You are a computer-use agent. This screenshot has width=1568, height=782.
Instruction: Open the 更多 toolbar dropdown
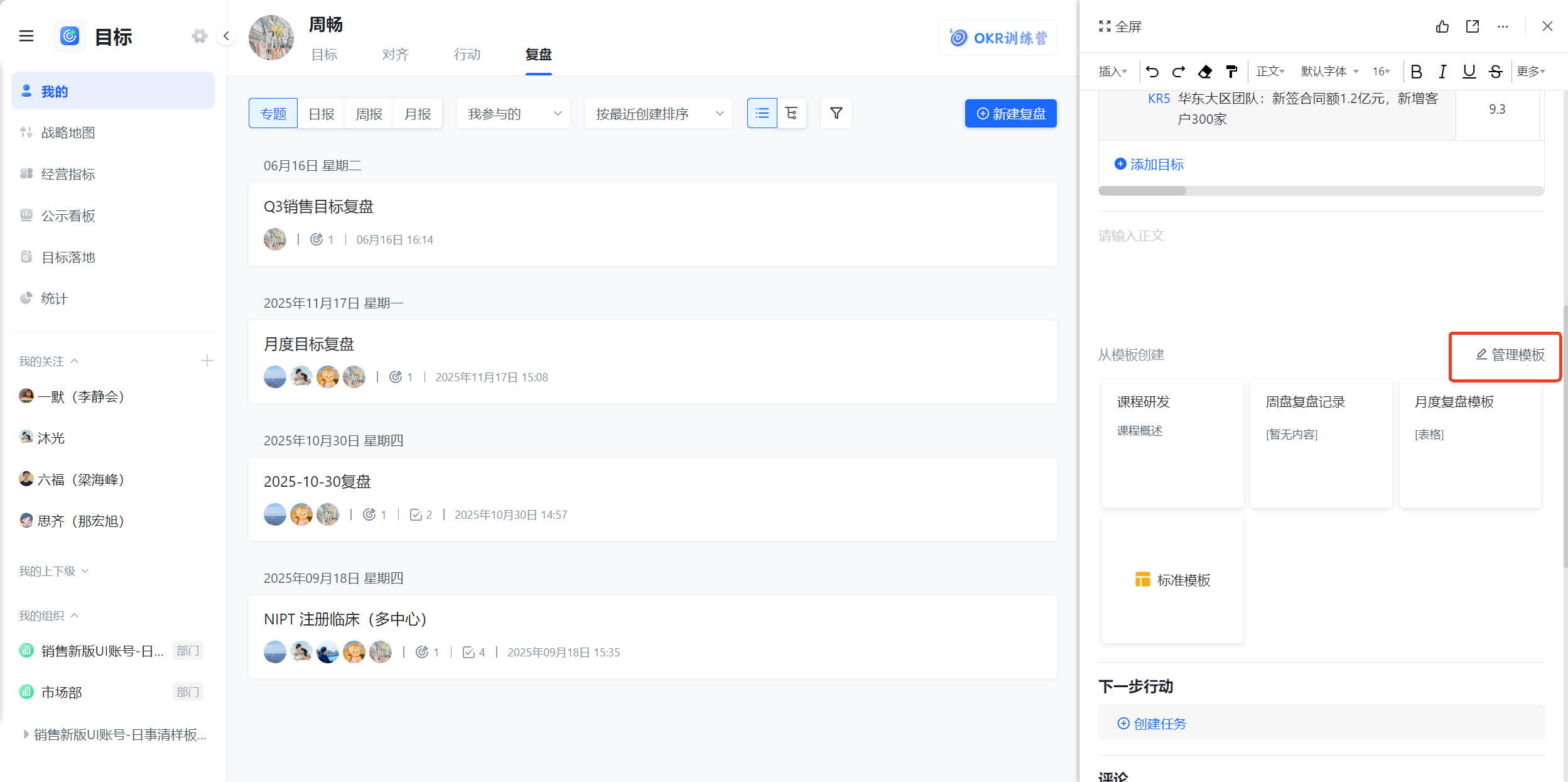(x=1530, y=72)
